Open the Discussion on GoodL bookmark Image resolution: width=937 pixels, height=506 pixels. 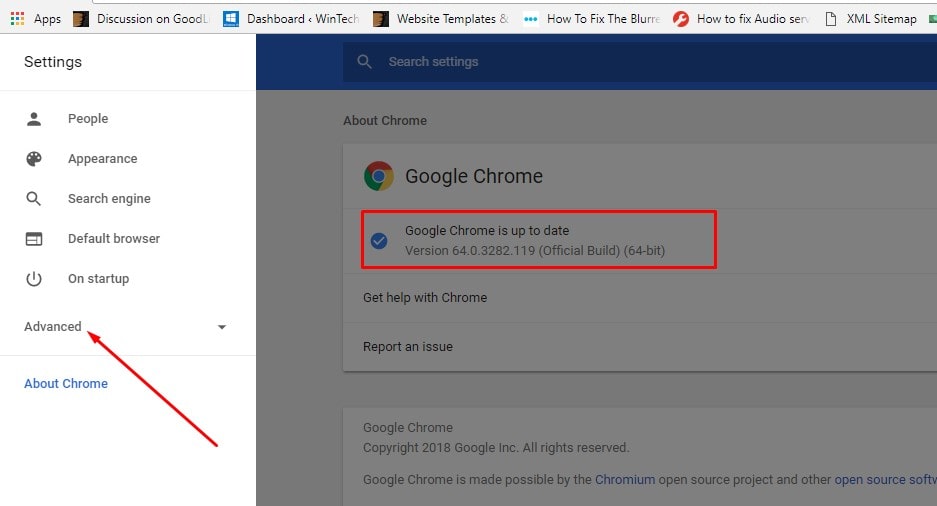(x=152, y=19)
